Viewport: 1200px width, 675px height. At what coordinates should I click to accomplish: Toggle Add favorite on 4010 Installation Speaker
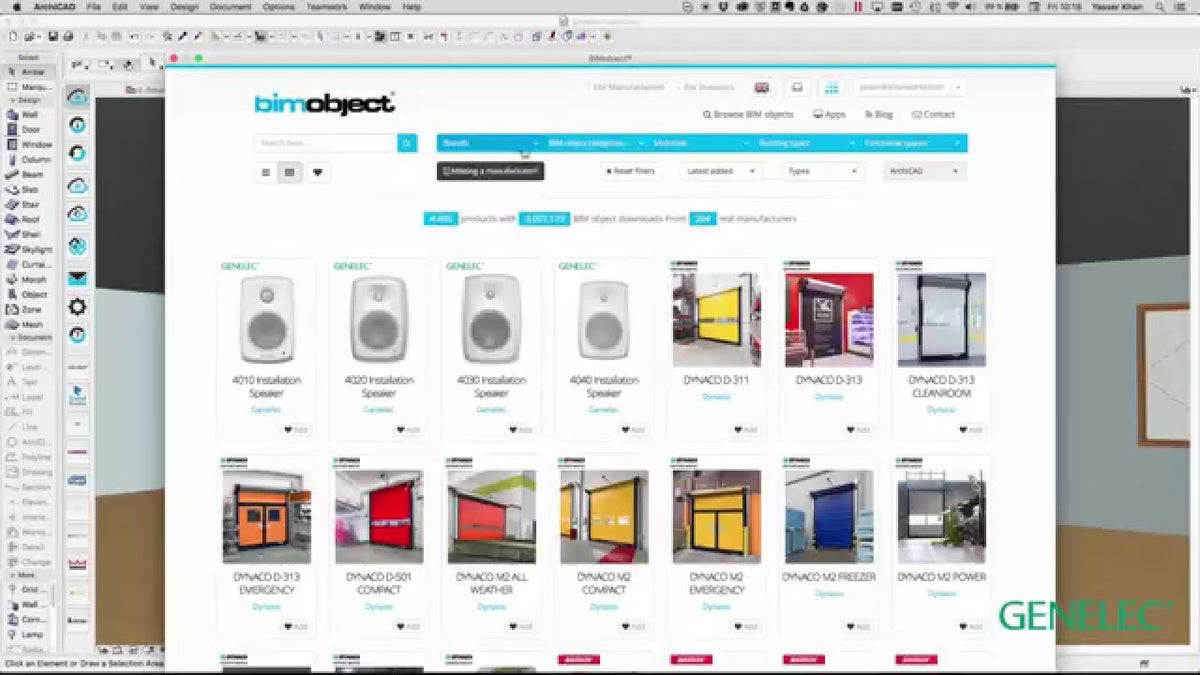click(x=296, y=430)
